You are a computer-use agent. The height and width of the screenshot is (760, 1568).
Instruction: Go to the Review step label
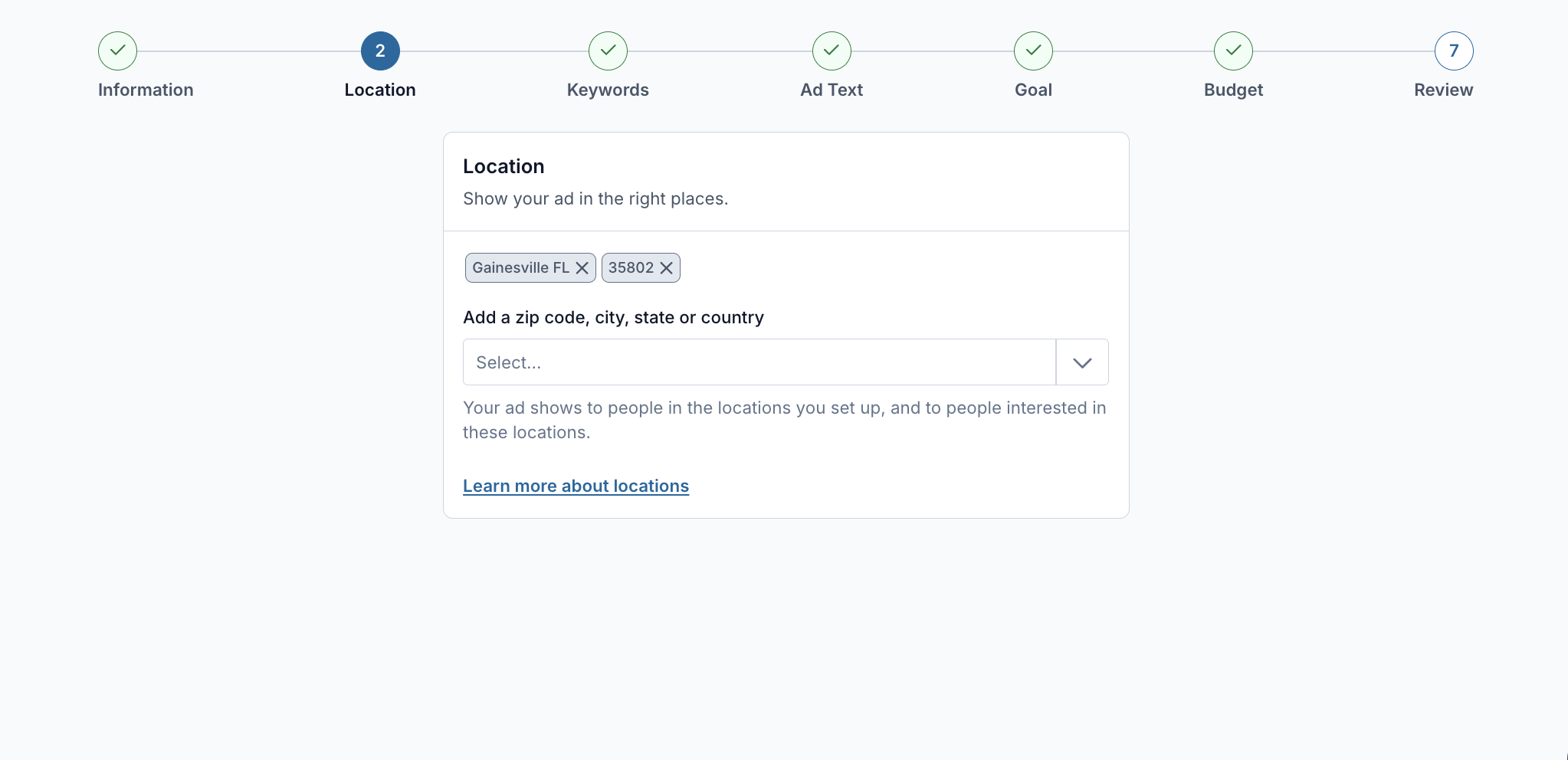[x=1443, y=90]
